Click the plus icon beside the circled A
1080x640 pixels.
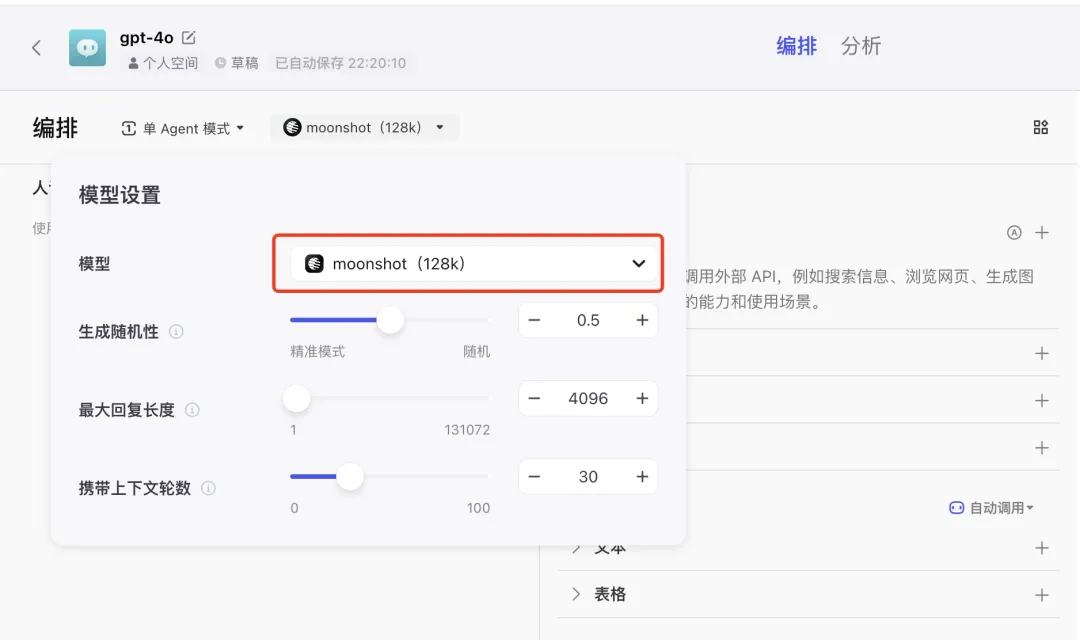coord(1041,233)
